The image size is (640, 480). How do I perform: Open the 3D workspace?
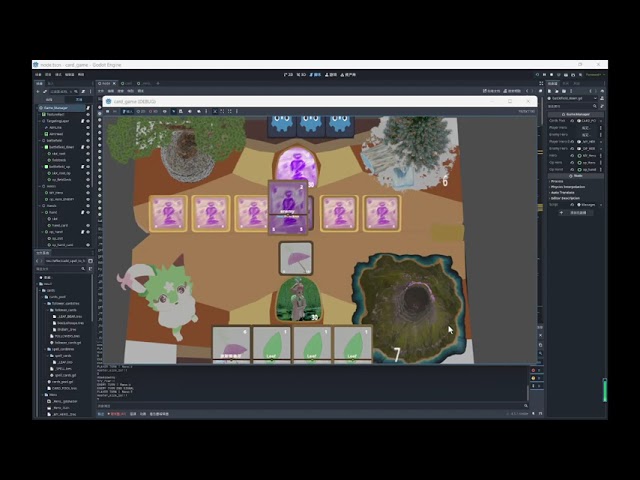[301, 75]
